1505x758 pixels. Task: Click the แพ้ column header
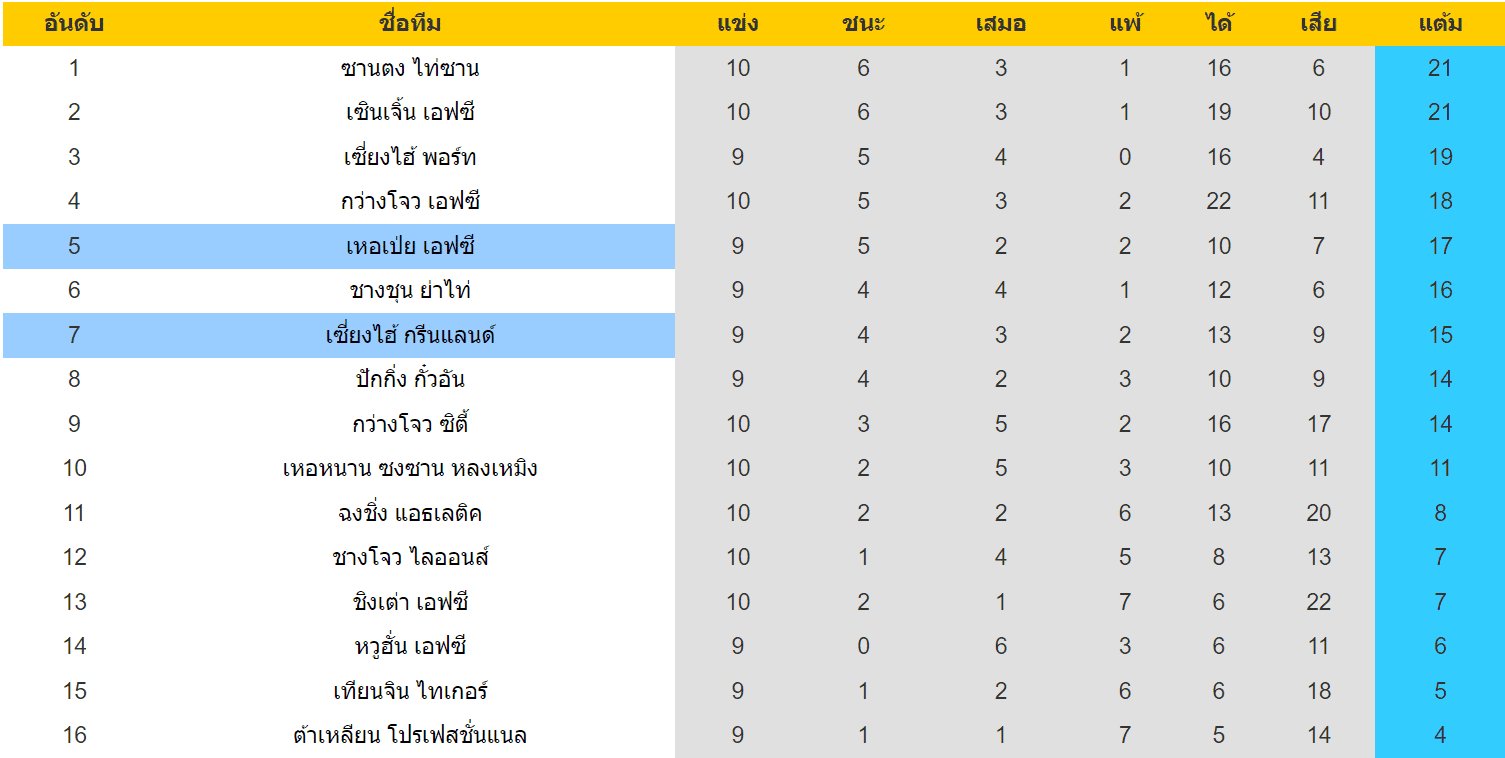[1125, 24]
